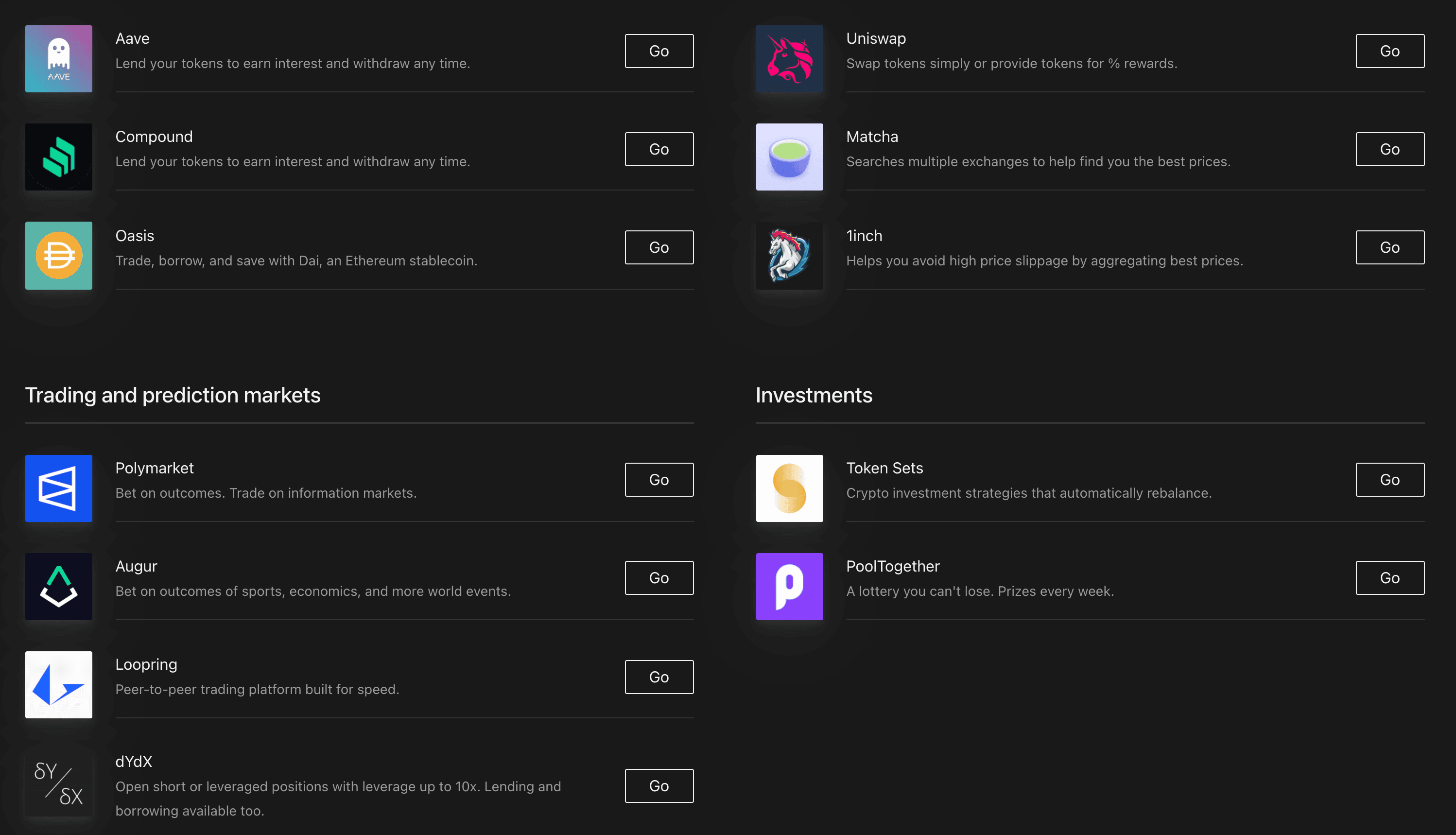The image size is (1456, 835).
Task: Click the Matcha tea cup icon
Action: click(x=789, y=157)
